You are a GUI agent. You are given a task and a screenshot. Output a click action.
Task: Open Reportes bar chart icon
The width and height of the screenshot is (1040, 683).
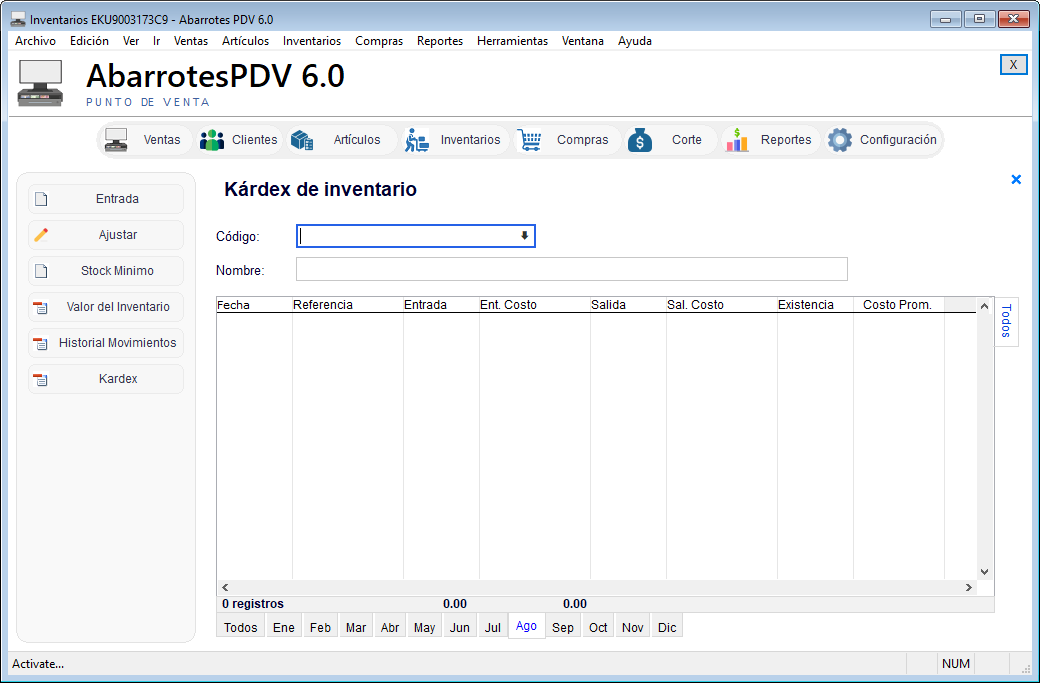pyautogui.click(x=737, y=140)
